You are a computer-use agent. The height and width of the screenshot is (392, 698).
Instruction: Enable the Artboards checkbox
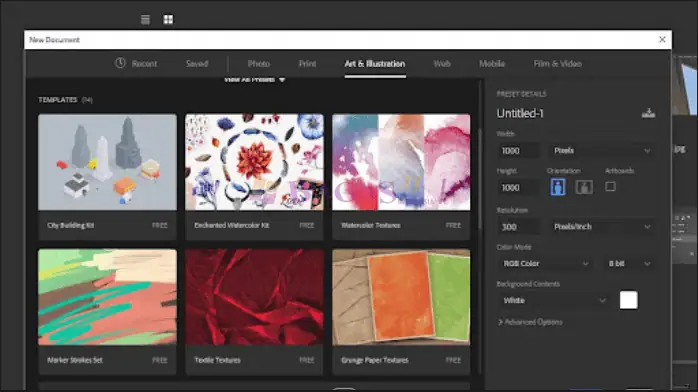pyautogui.click(x=610, y=186)
